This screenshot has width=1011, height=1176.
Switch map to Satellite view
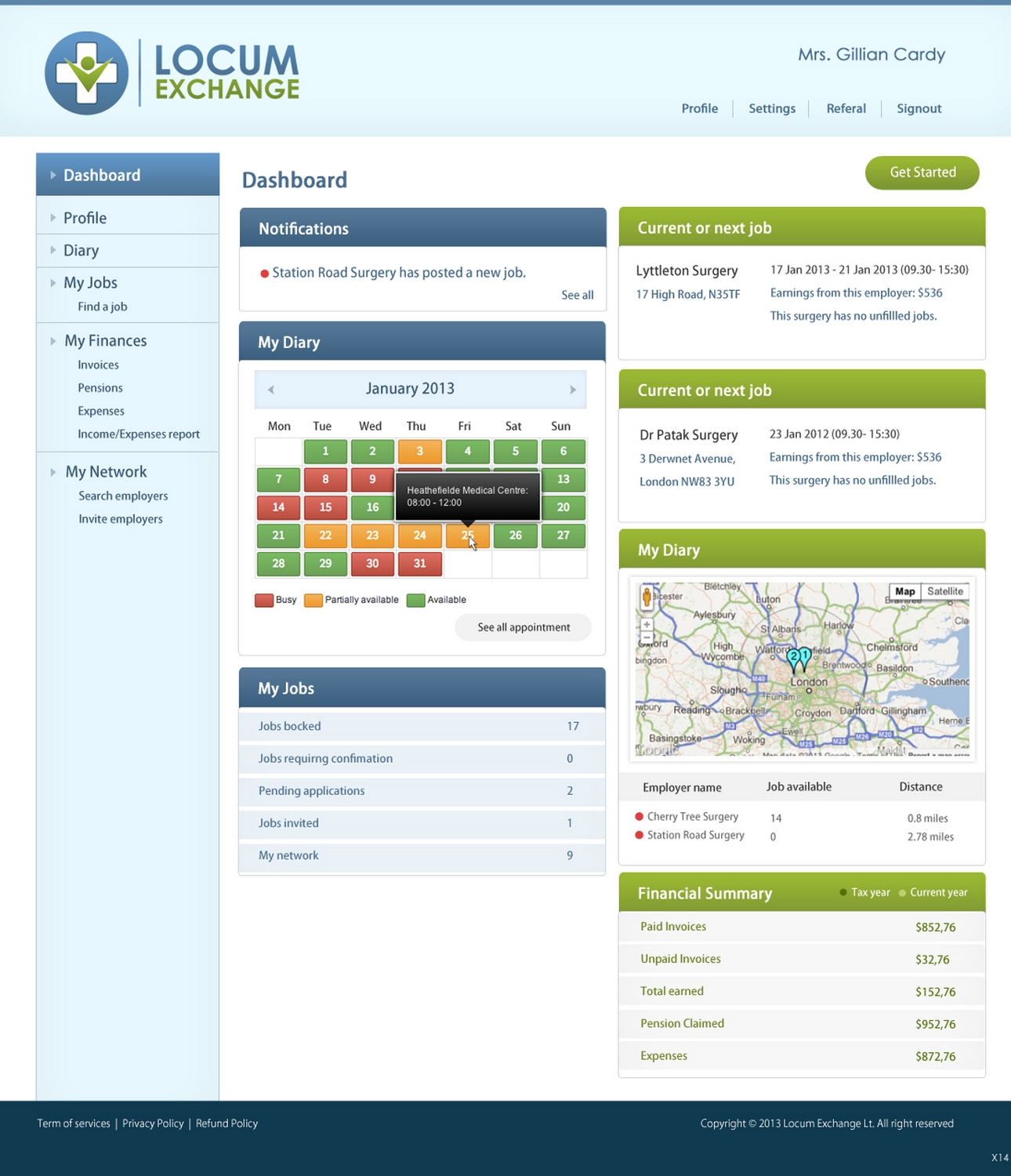[944, 592]
